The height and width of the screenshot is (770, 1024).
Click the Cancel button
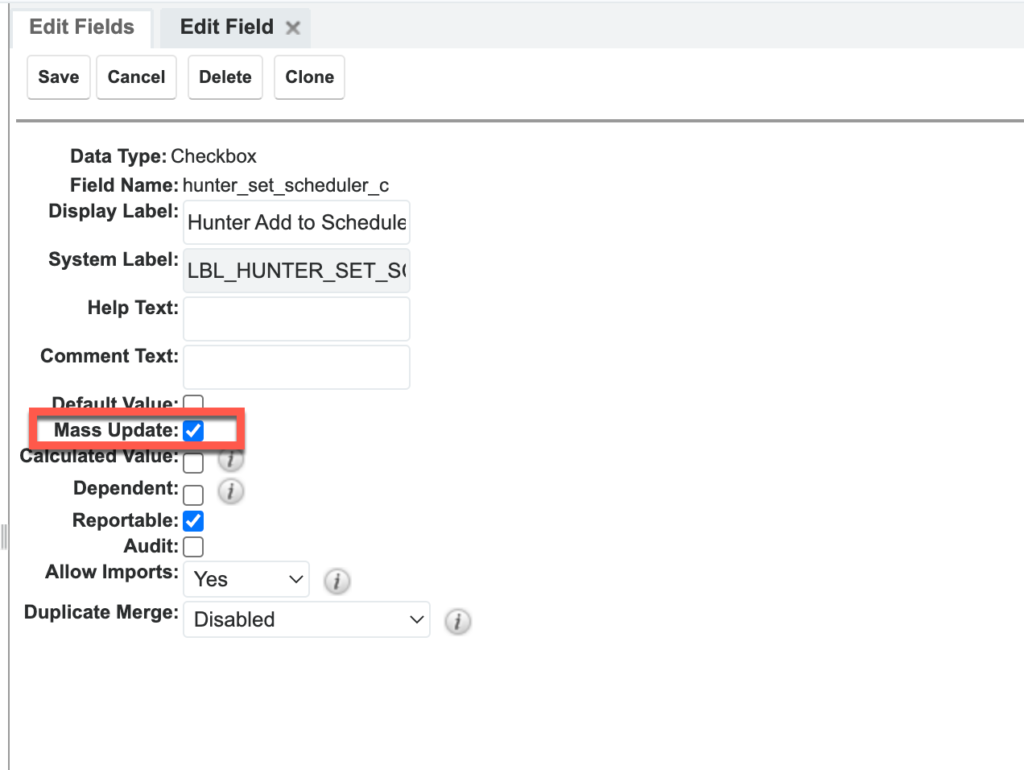pos(136,78)
